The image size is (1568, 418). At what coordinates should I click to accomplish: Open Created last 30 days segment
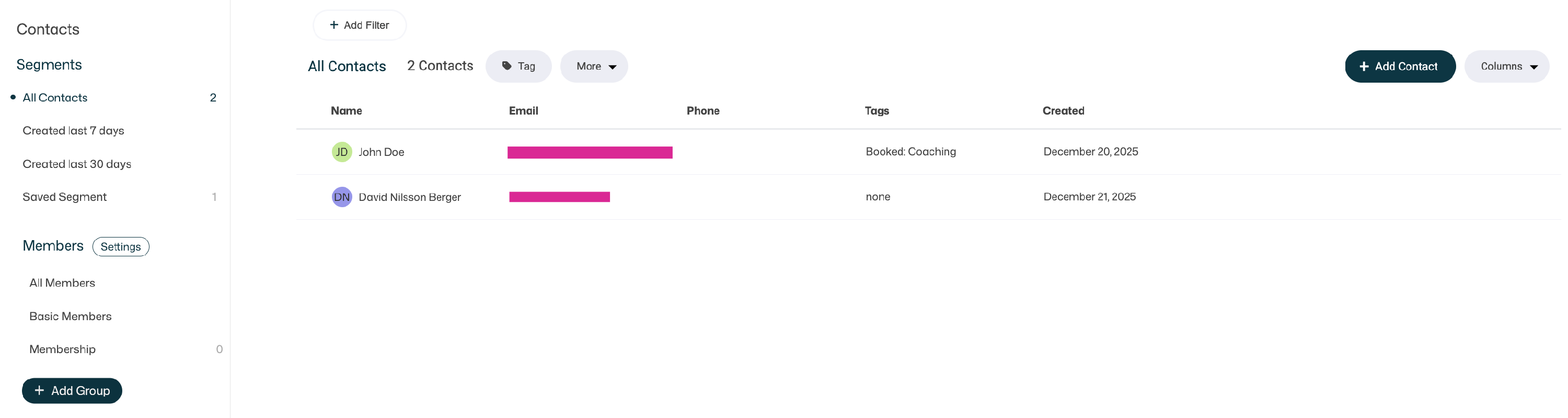pos(77,164)
